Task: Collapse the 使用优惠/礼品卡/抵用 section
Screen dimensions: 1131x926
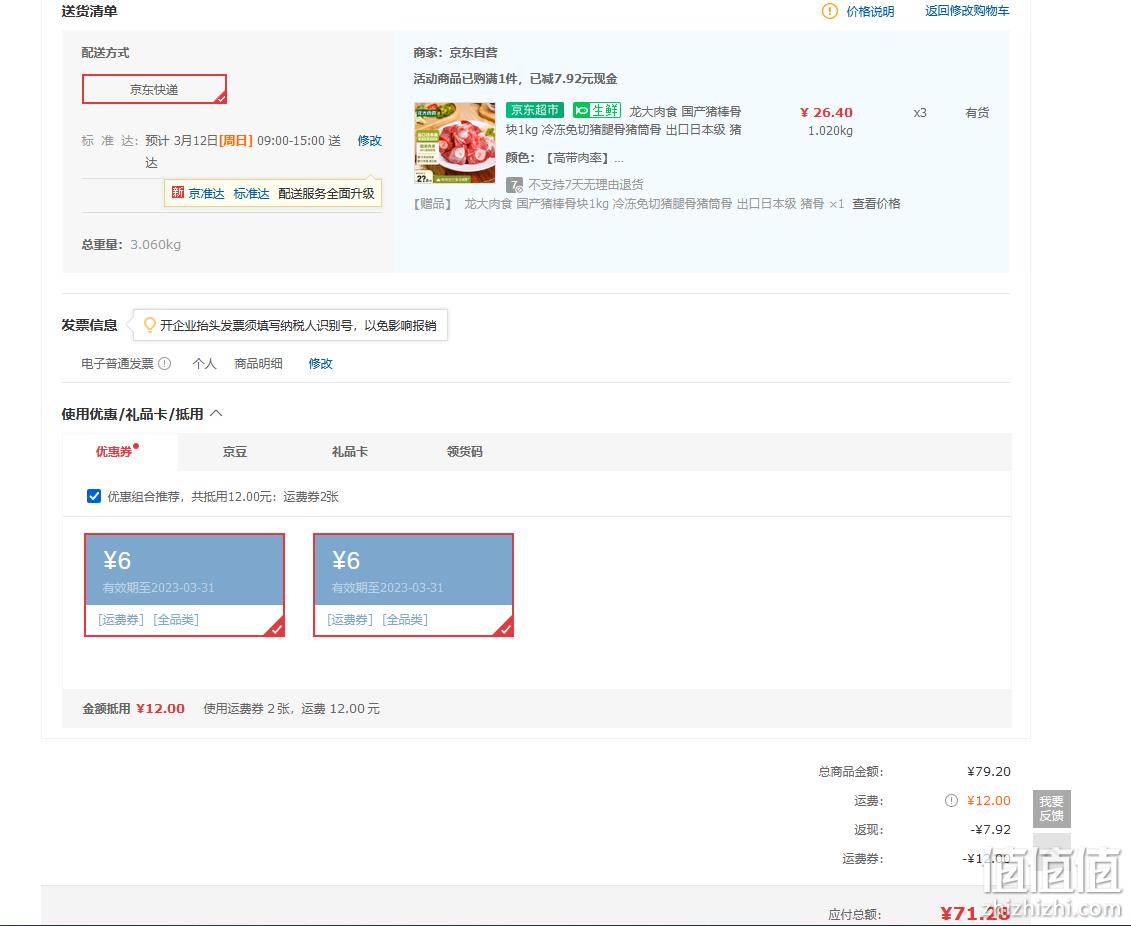Action: (x=216, y=414)
